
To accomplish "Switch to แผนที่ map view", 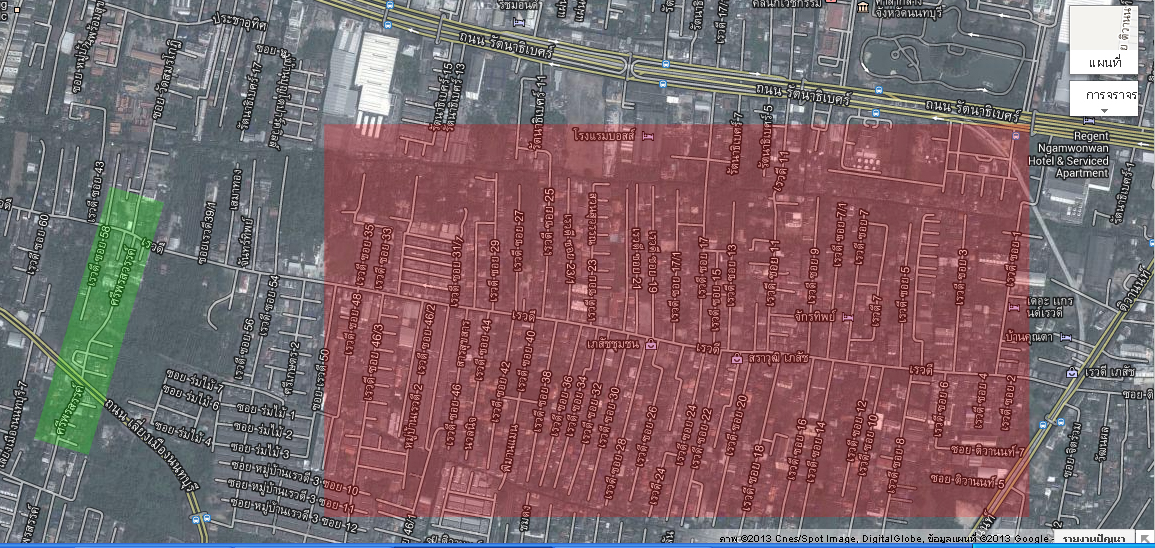I will point(1104,63).
